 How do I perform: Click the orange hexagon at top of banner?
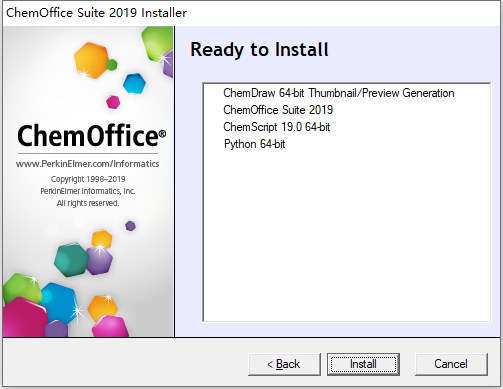coord(91,61)
